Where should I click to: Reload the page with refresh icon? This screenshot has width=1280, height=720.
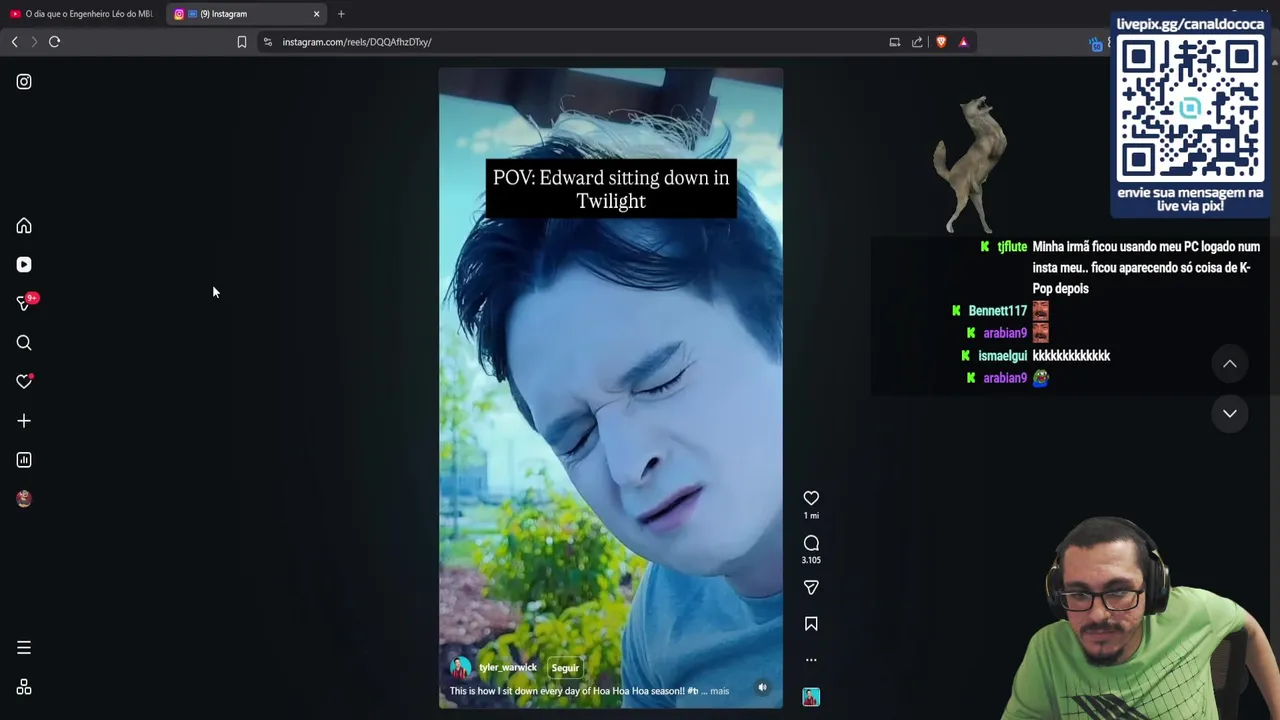coord(55,42)
